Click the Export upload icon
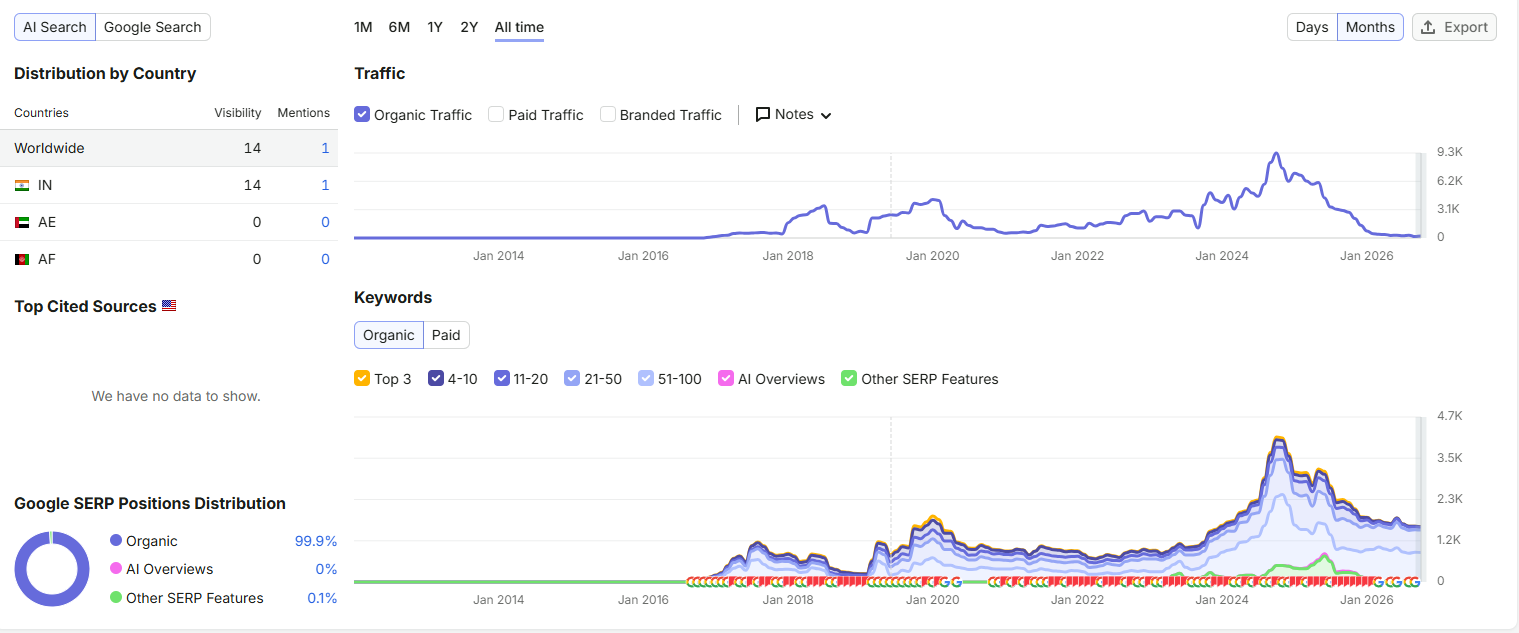This screenshot has width=1519, height=633. click(x=1429, y=27)
